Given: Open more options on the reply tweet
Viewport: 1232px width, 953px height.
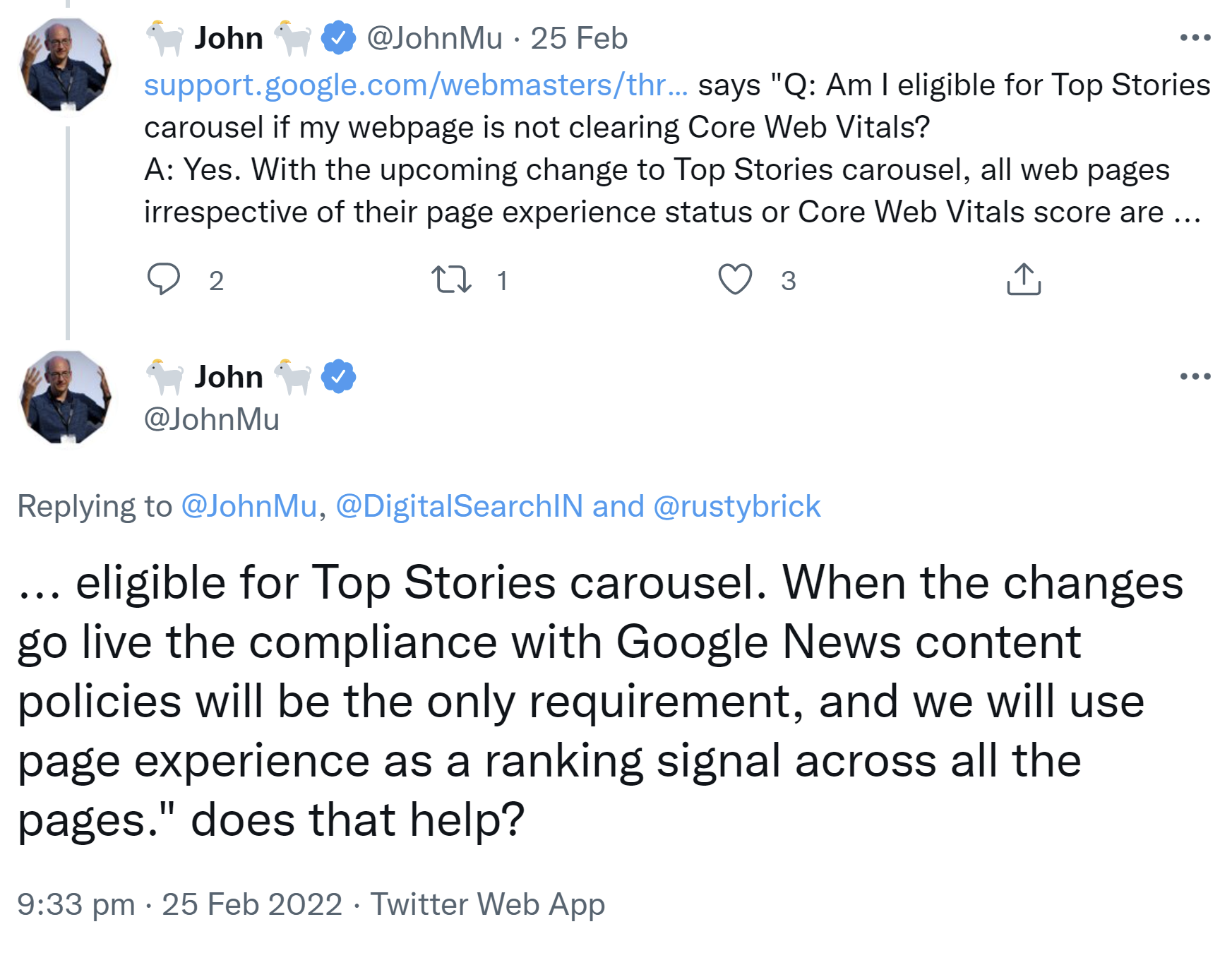Looking at the screenshot, I should tap(1195, 376).
